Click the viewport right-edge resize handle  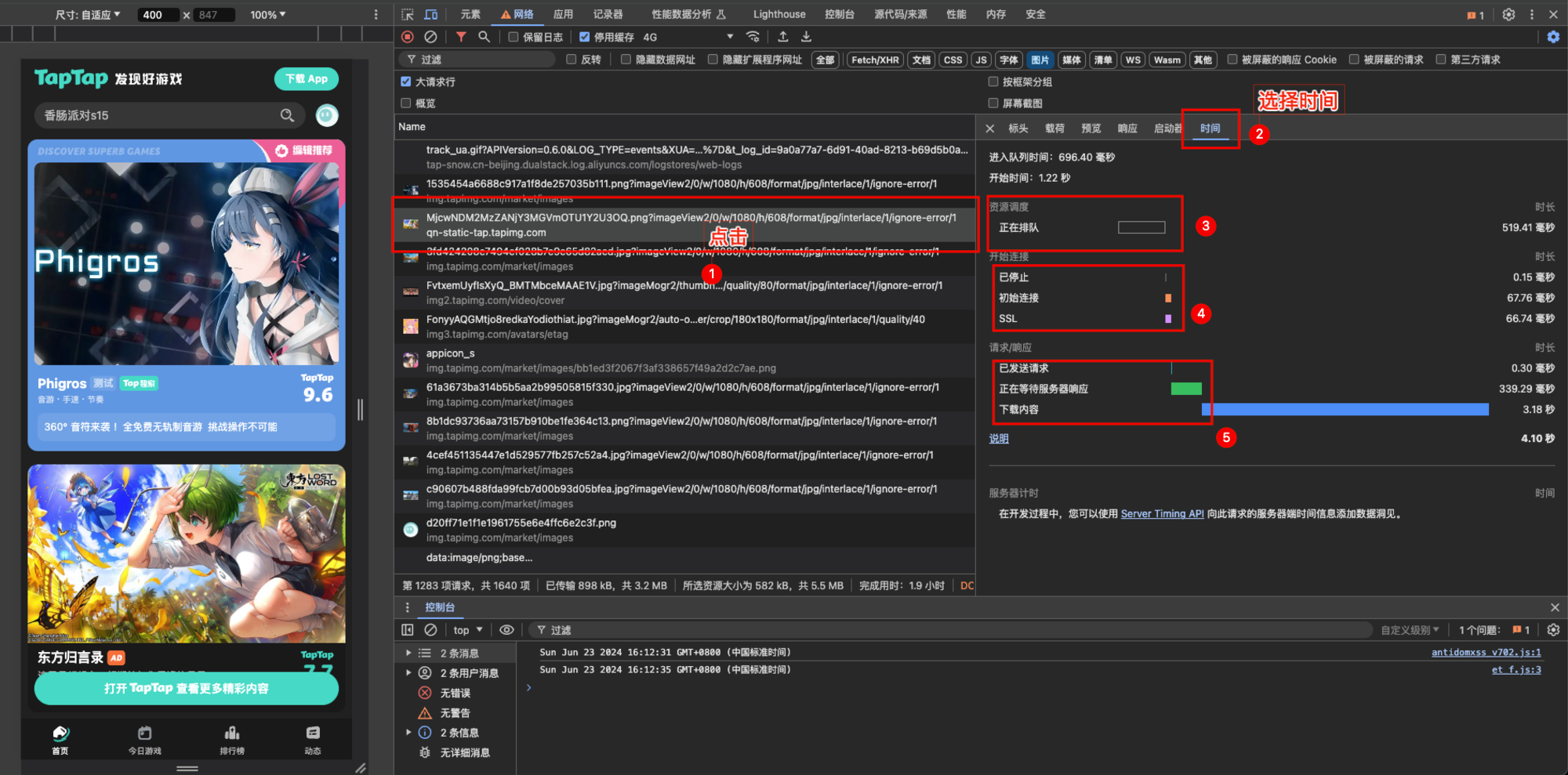[x=360, y=409]
